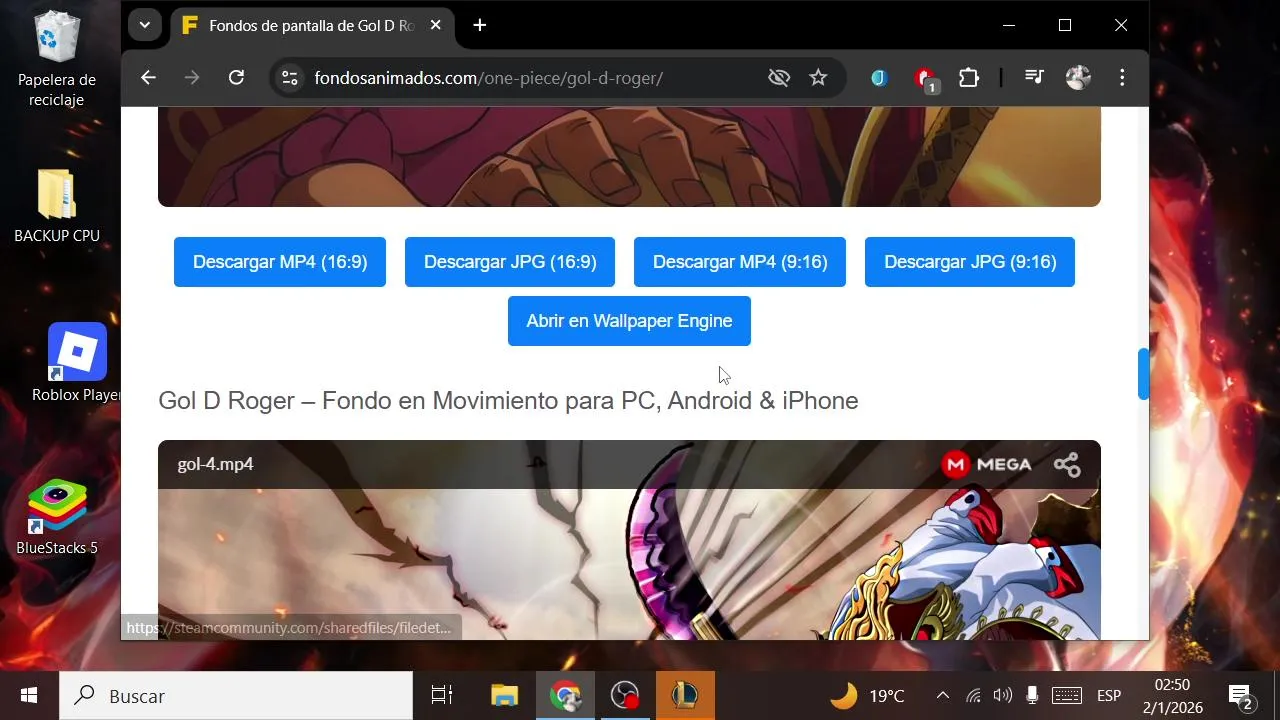
Task: Open the Chrome profile avatar
Action: 1078,78
